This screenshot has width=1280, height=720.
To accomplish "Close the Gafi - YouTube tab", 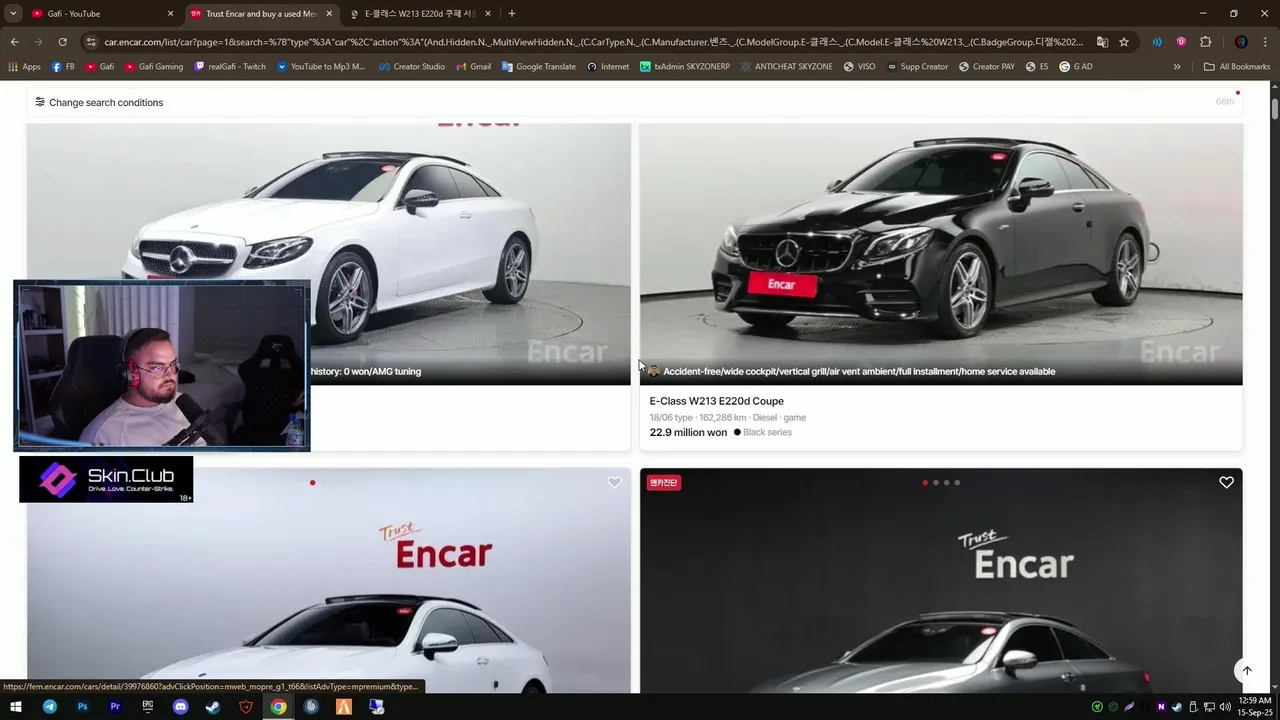I will pos(170,14).
